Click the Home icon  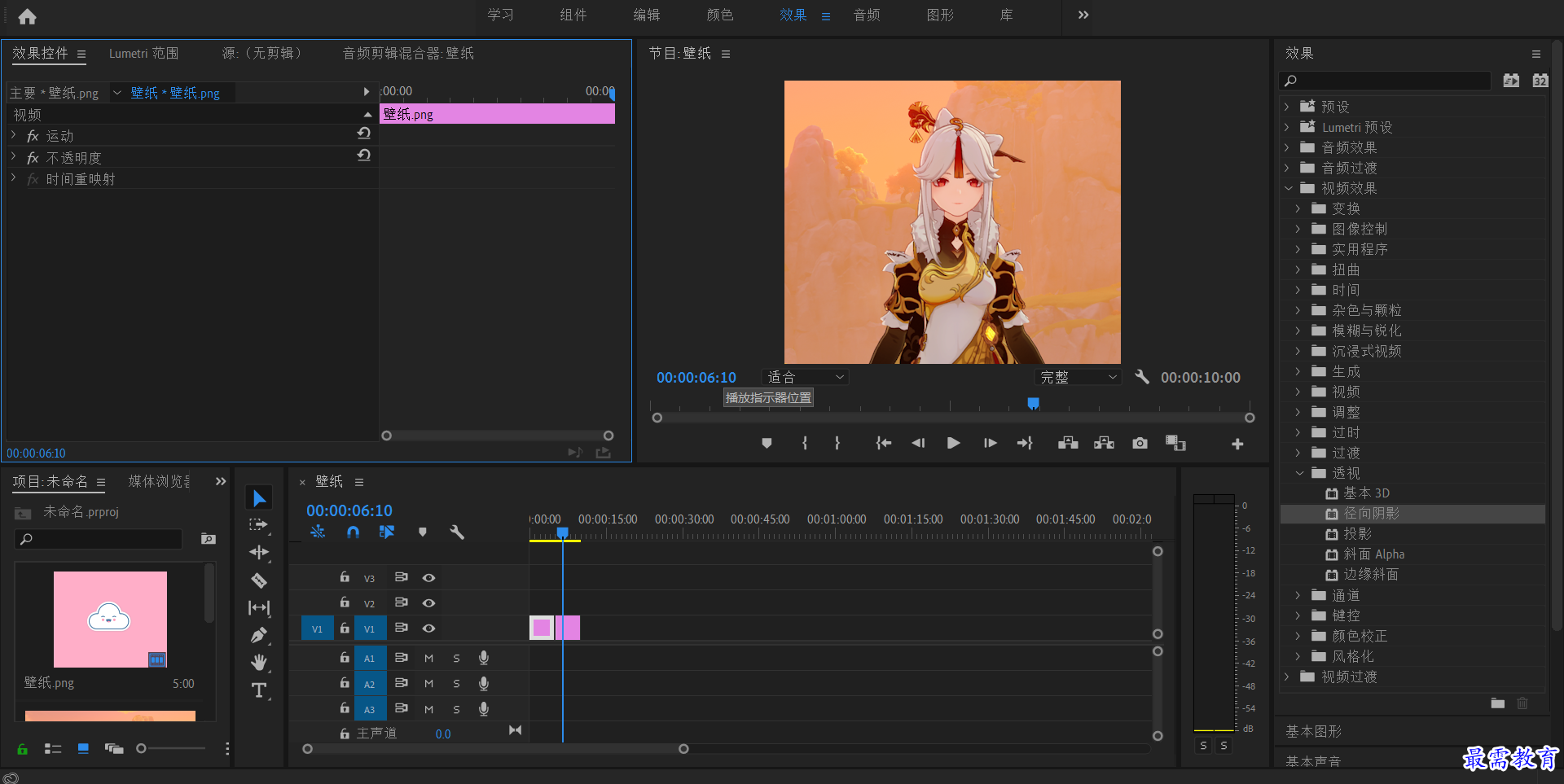(x=27, y=16)
